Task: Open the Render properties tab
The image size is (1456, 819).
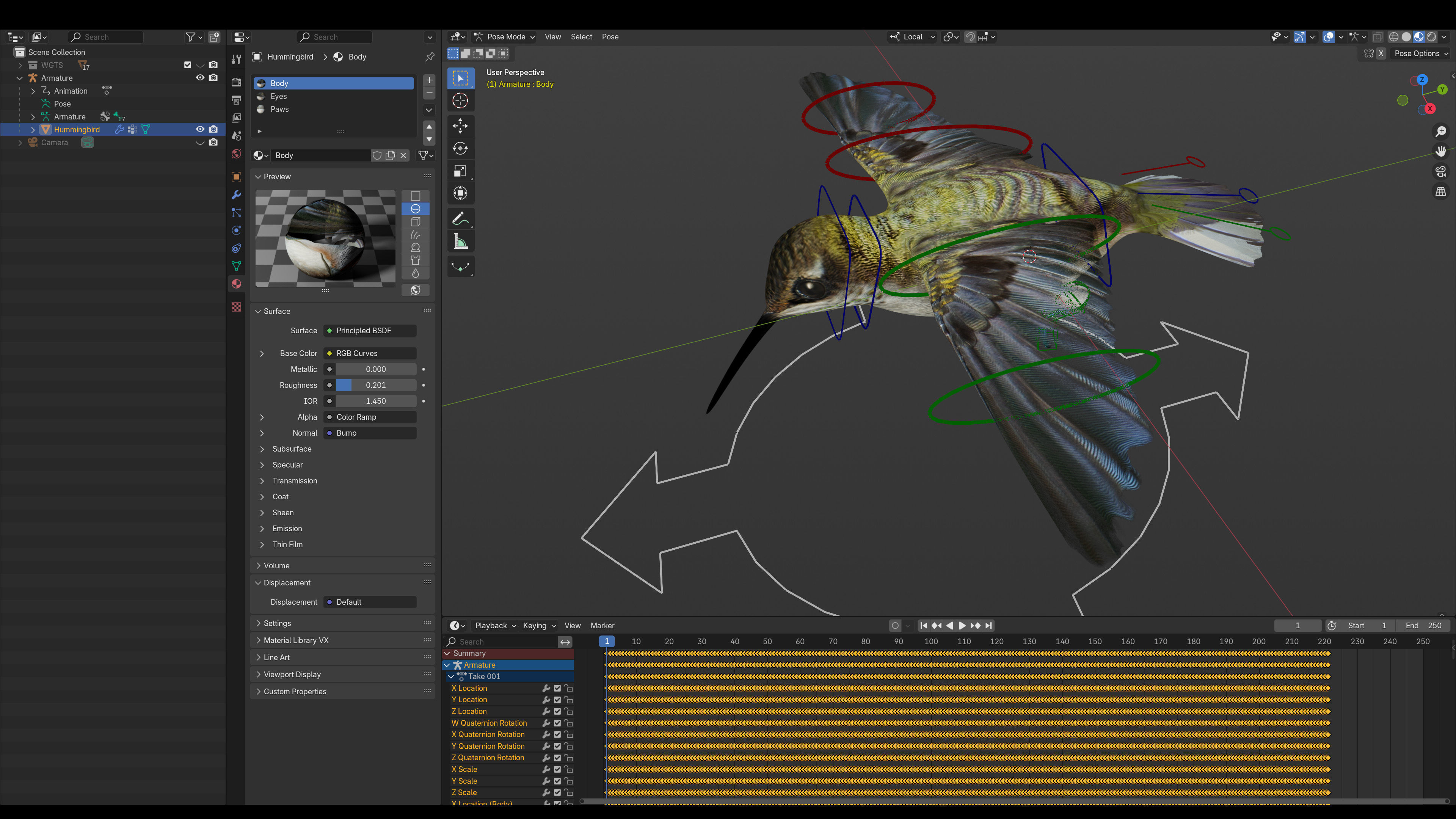Action: click(x=236, y=82)
